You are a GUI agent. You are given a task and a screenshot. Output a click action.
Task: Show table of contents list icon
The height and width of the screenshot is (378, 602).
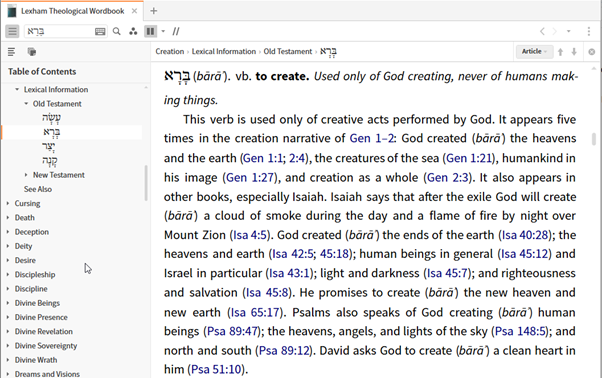click(12, 51)
